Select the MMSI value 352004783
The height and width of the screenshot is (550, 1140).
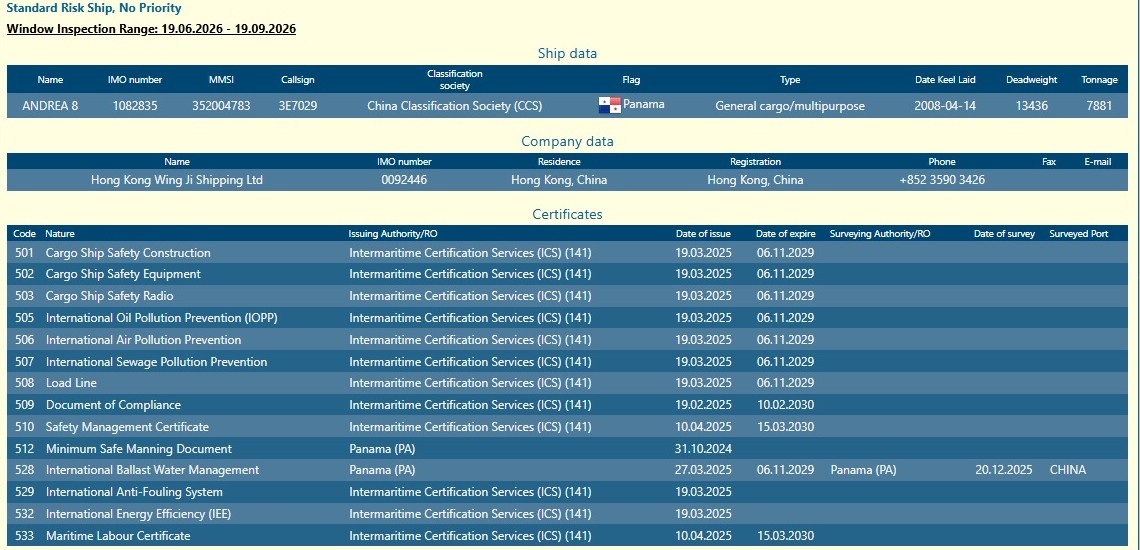click(221, 105)
